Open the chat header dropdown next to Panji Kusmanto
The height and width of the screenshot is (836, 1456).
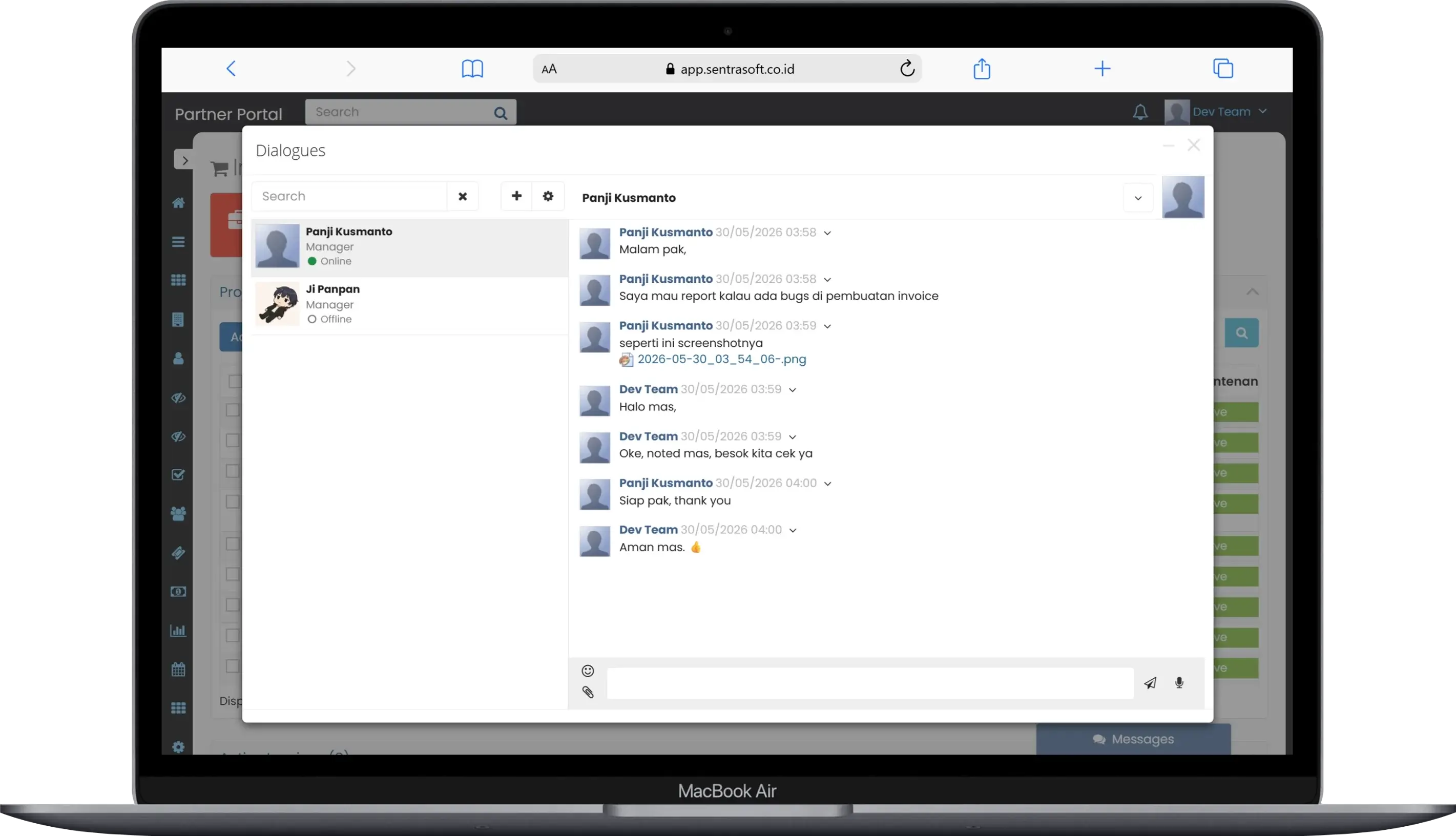pyautogui.click(x=1138, y=198)
